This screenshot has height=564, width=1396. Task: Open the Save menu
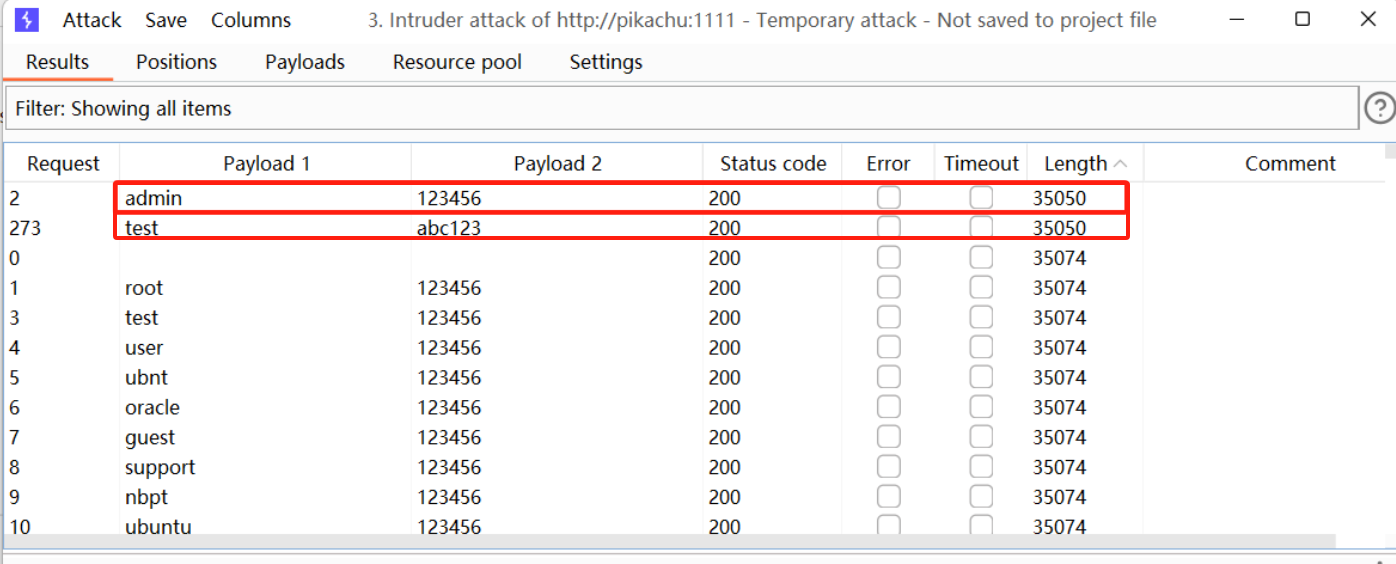tap(166, 20)
